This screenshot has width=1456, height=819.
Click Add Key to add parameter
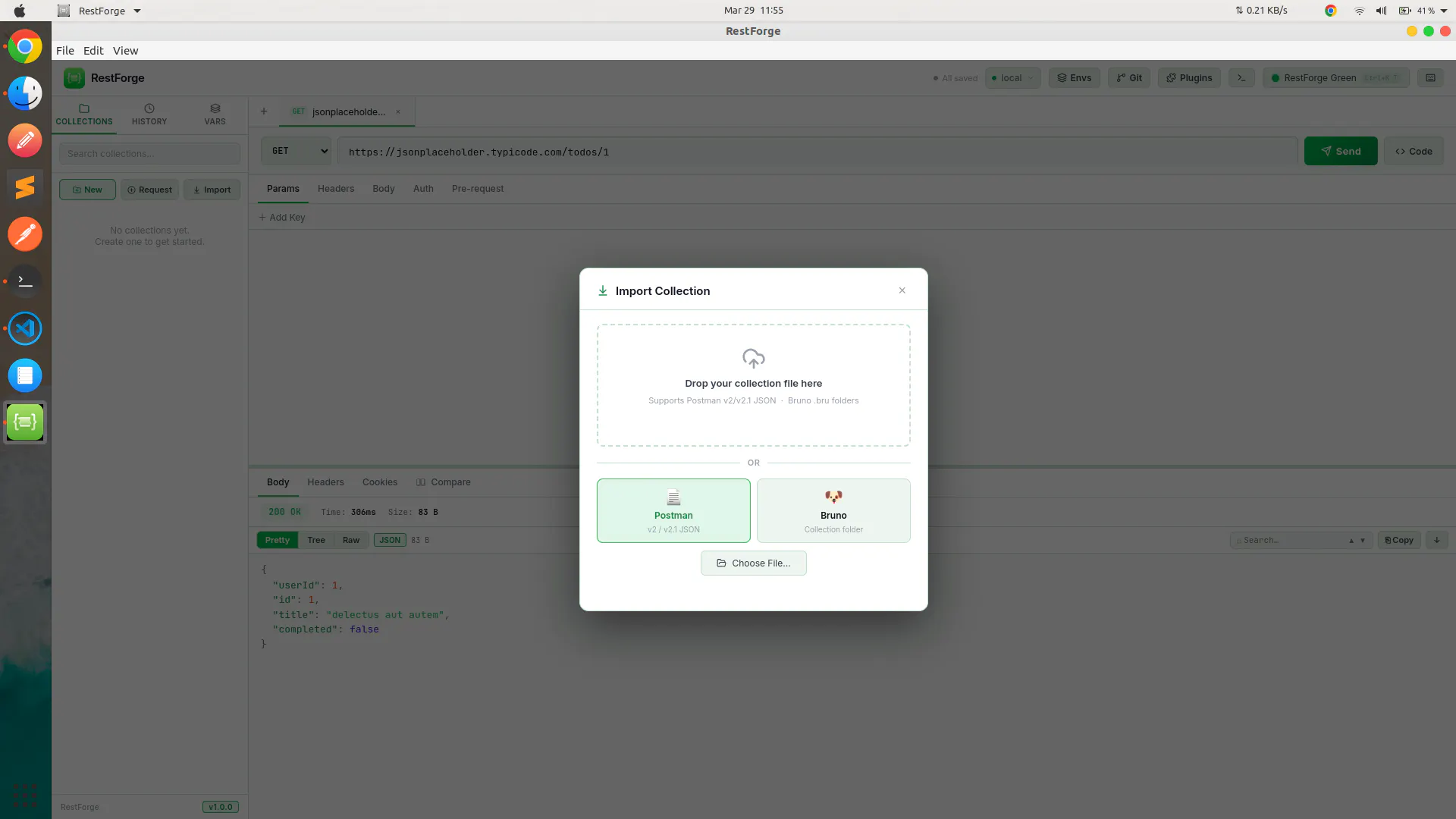click(x=282, y=218)
